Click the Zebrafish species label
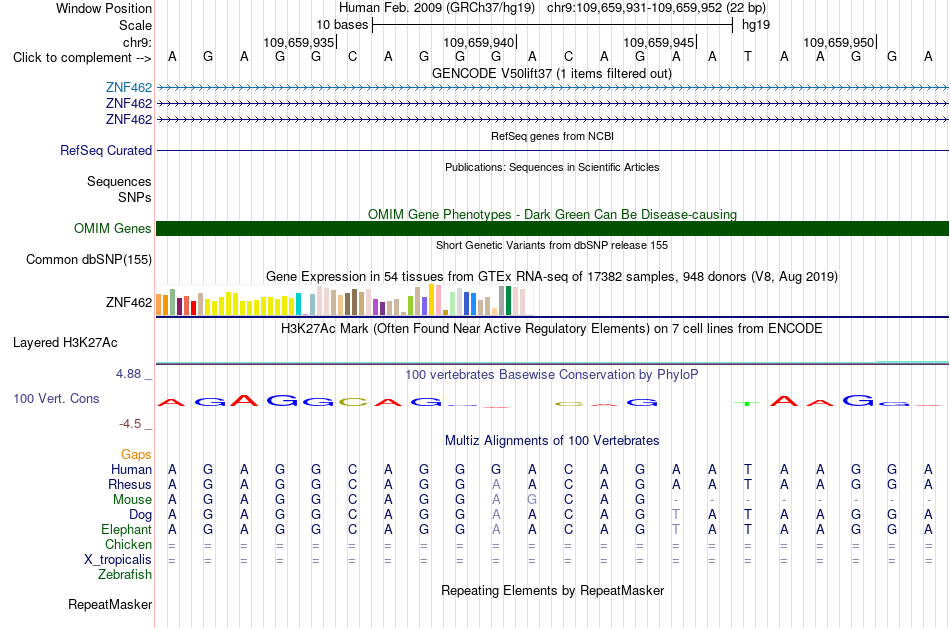The height and width of the screenshot is (628, 950). coord(125,575)
